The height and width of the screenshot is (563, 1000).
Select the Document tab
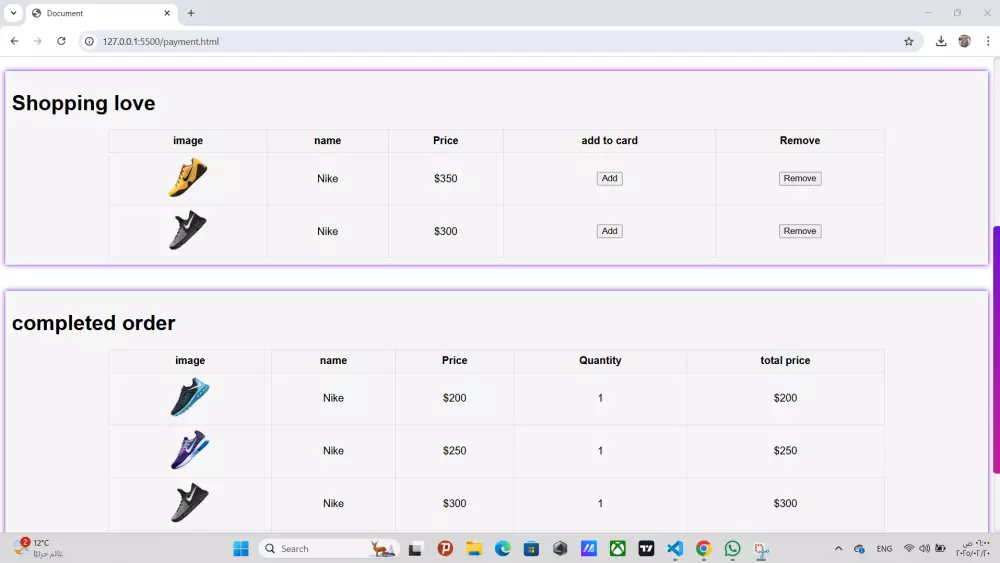click(x=101, y=13)
